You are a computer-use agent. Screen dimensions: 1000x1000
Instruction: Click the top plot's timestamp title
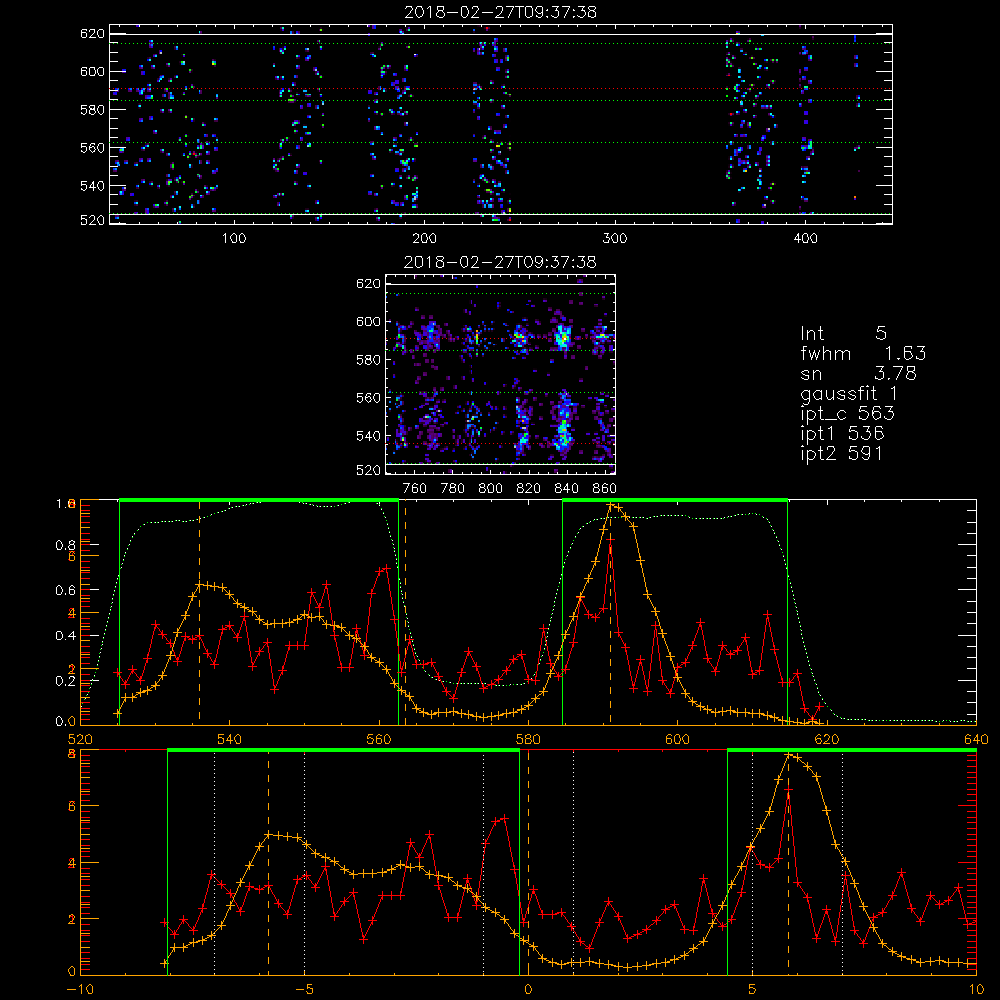(x=501, y=12)
